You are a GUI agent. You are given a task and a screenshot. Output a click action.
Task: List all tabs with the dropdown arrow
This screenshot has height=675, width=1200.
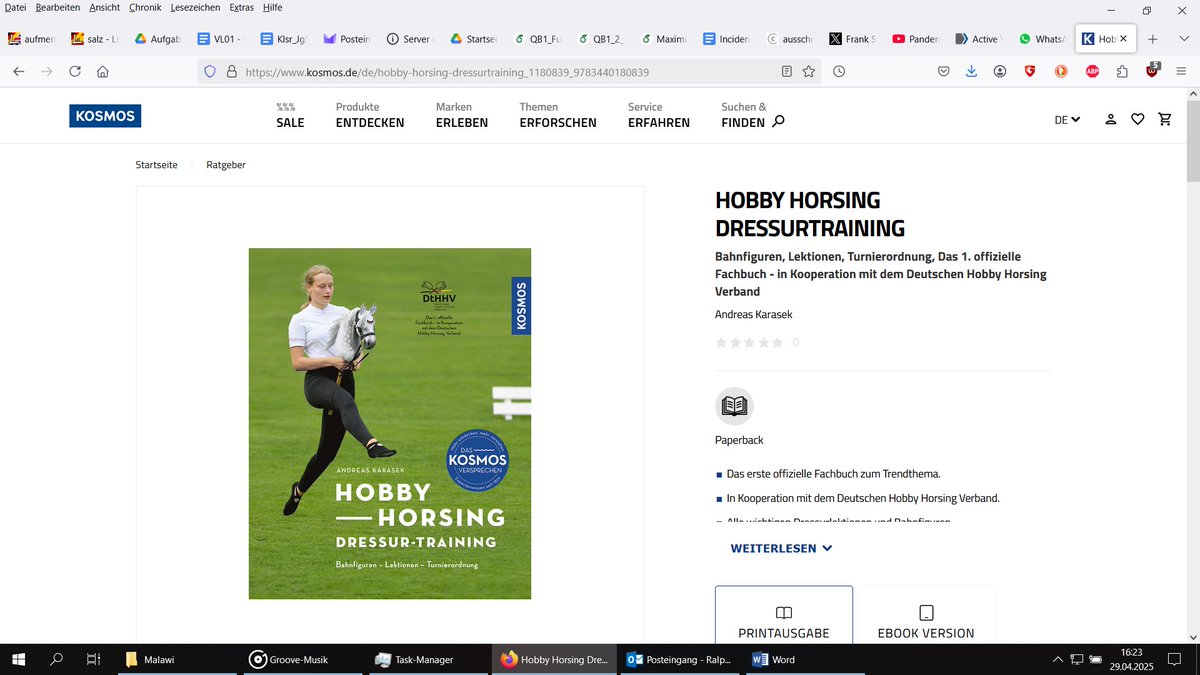pyautogui.click(x=1182, y=39)
